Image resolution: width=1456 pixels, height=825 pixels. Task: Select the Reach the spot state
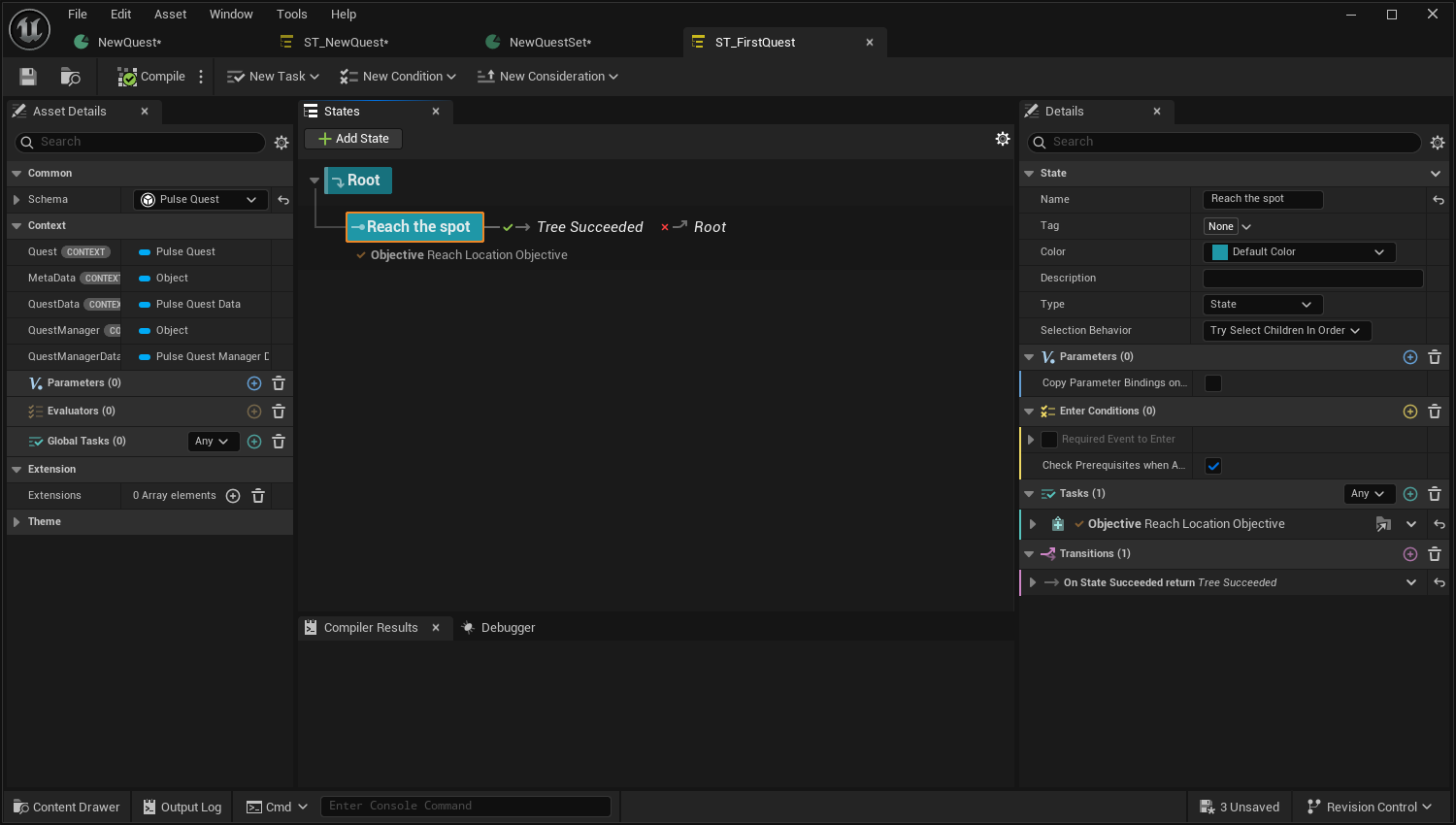[415, 227]
